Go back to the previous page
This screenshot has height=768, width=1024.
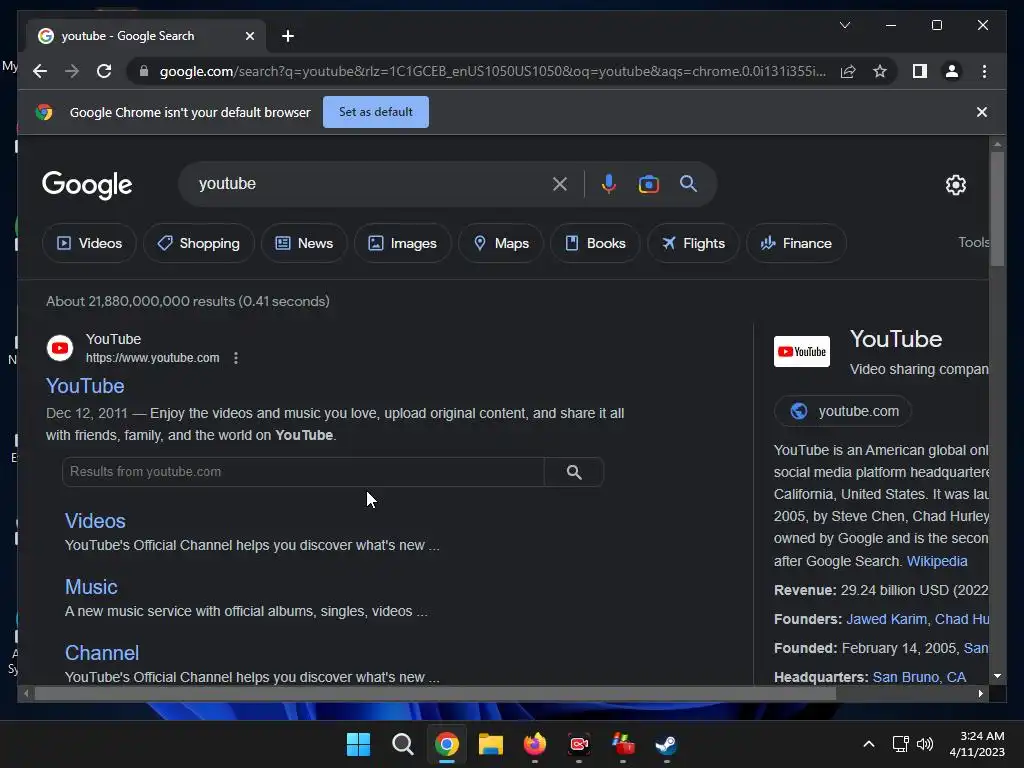pos(40,71)
